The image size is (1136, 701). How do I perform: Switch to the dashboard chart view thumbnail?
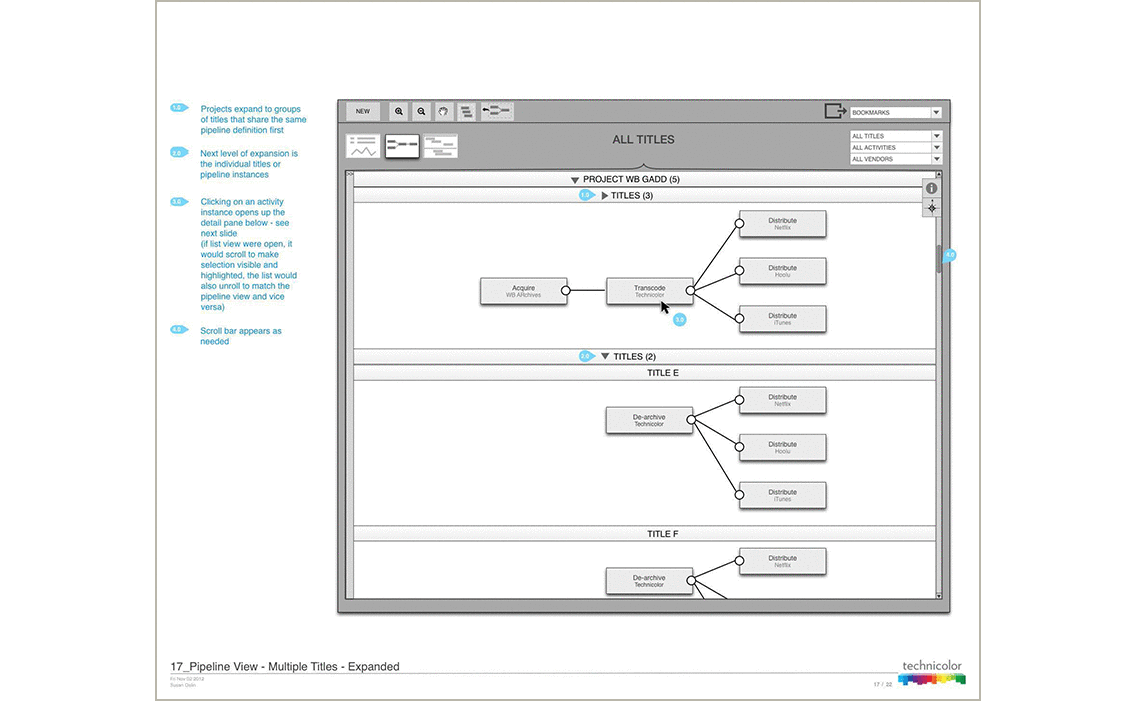[x=363, y=146]
